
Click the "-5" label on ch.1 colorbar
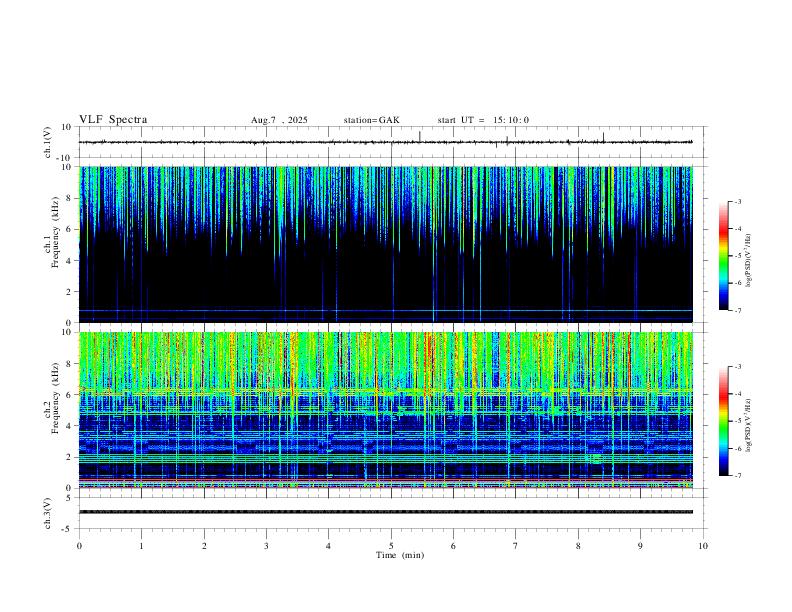737,256
